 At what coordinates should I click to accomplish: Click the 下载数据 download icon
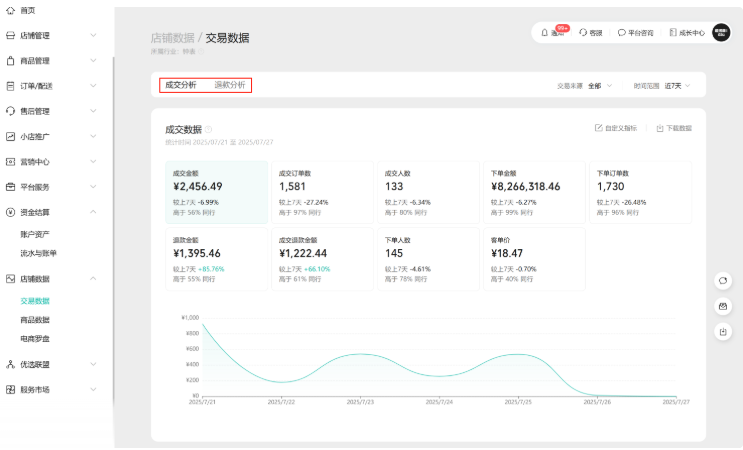click(660, 128)
